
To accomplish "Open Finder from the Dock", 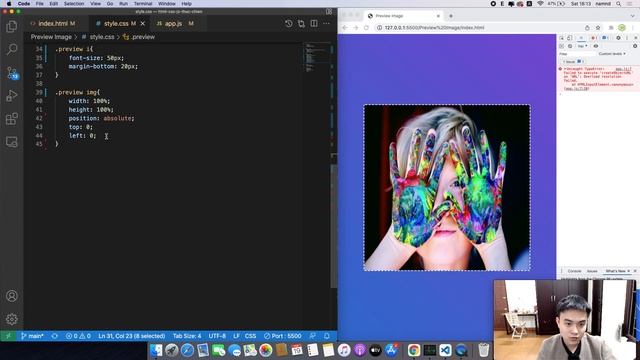I will [x=156, y=350].
